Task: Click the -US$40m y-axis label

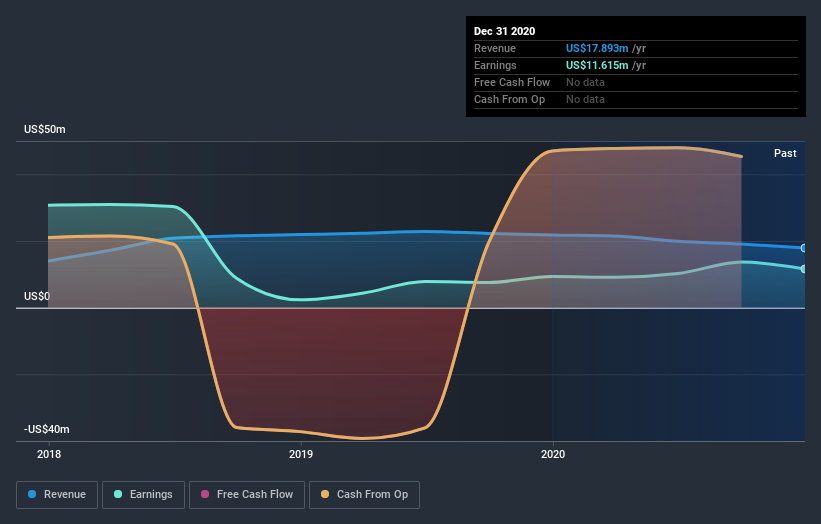Action: [46, 429]
